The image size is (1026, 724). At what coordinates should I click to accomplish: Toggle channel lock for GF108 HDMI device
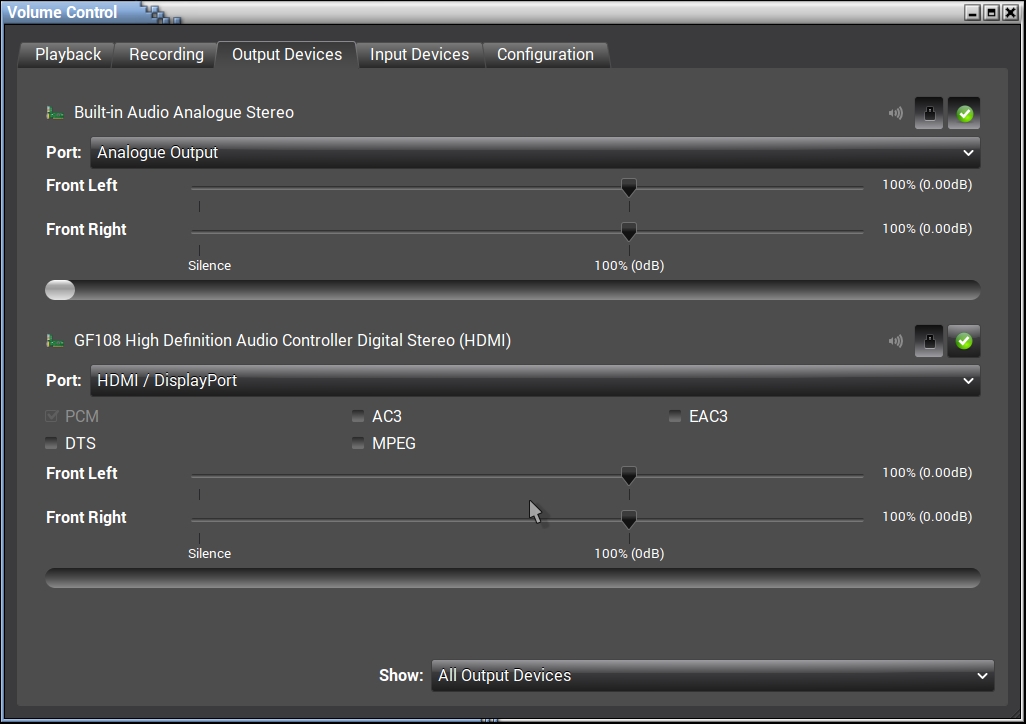tap(929, 341)
